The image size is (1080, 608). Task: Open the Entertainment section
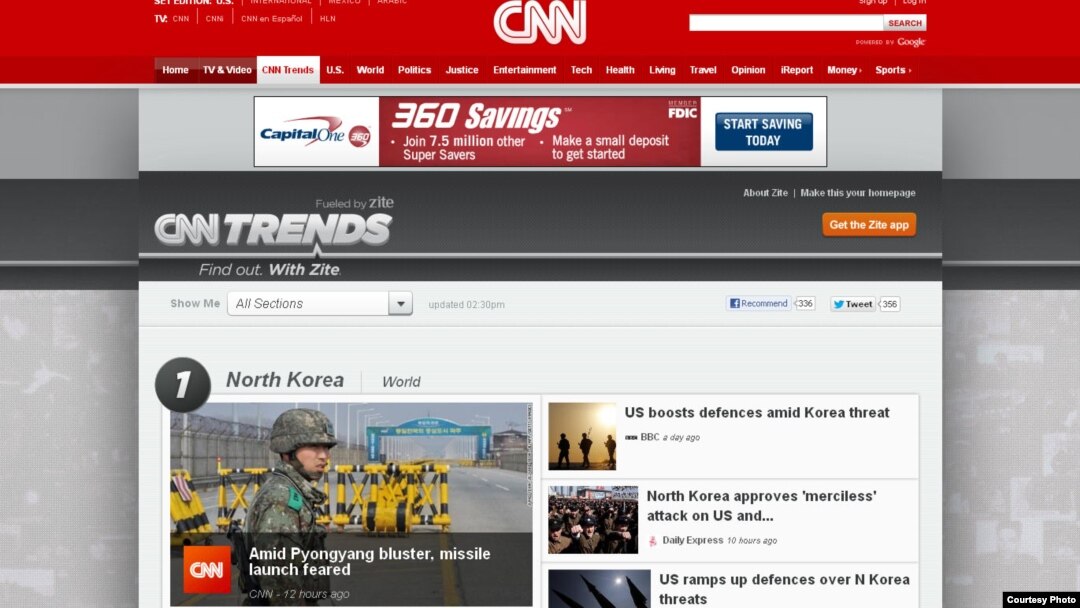point(524,70)
